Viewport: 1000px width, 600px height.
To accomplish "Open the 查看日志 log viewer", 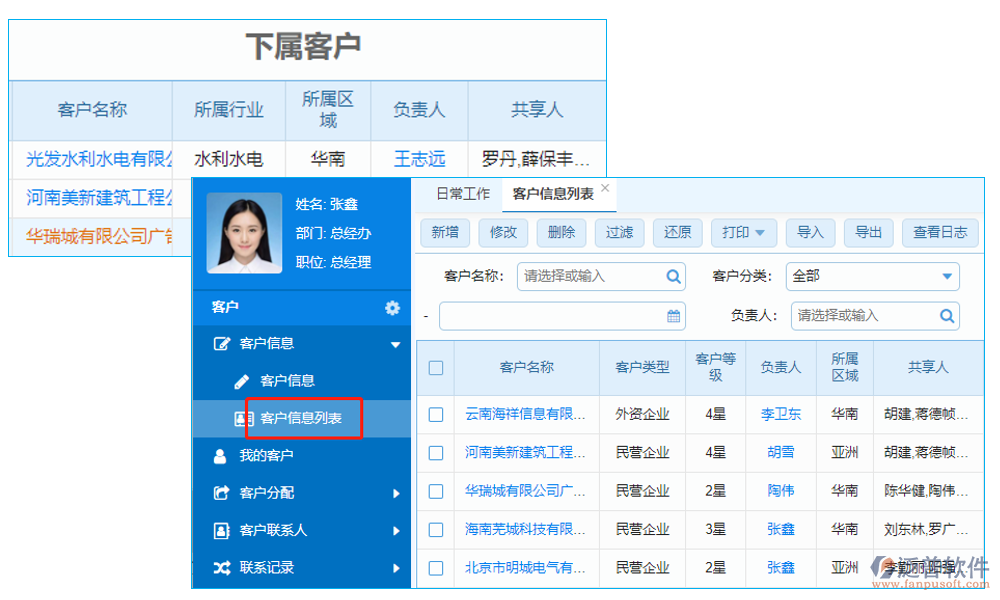I will click(x=939, y=232).
